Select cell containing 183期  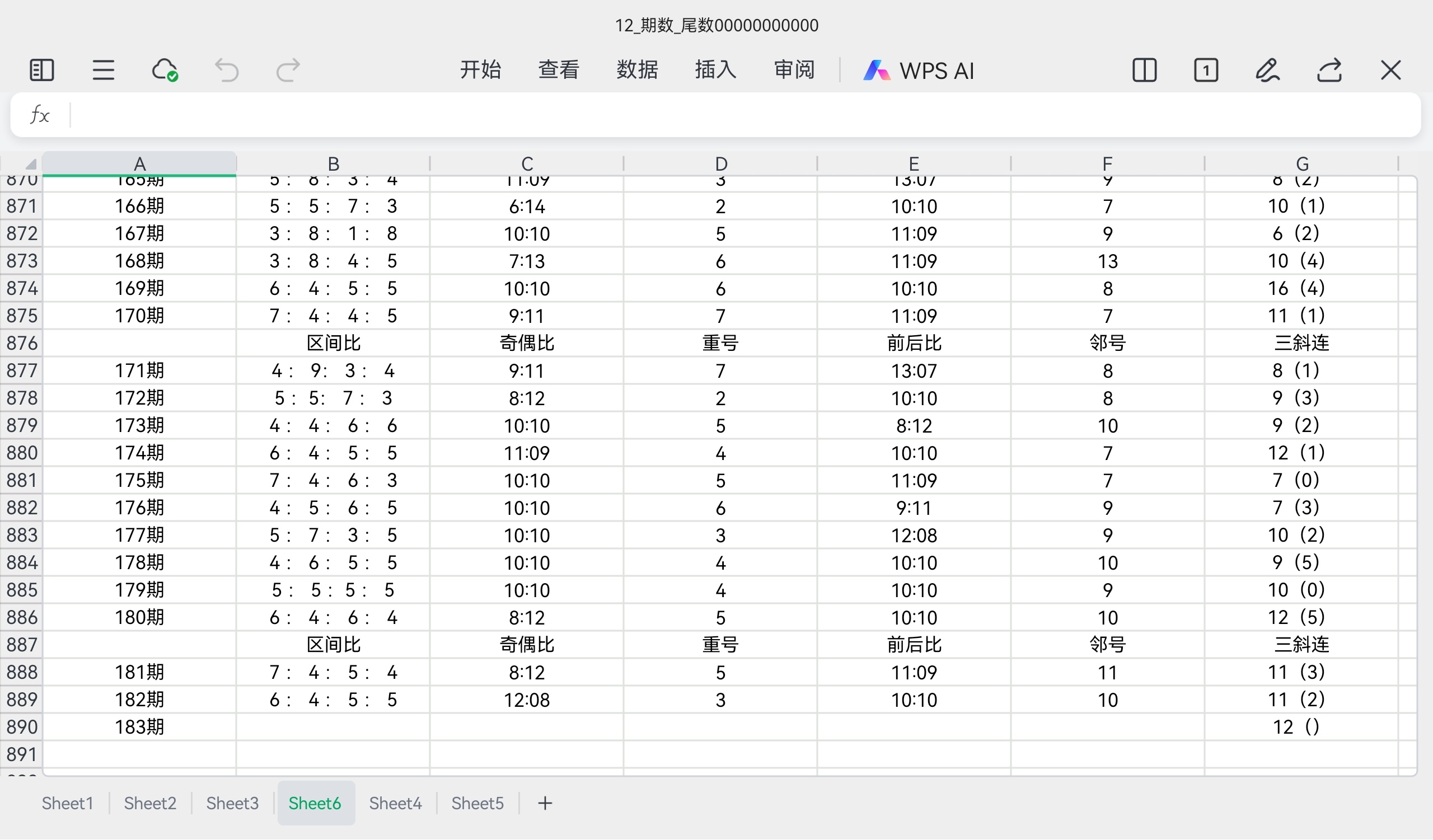[139, 727]
